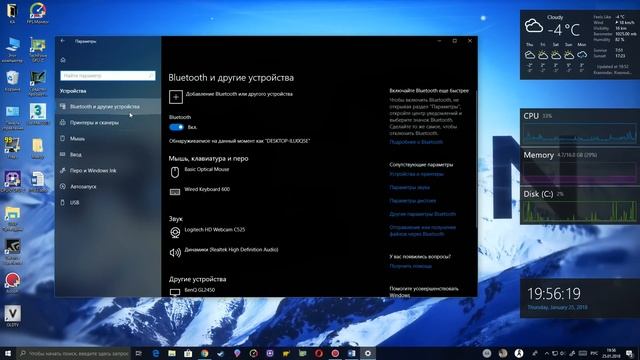Open Microsoft Store from the taskbar
The image size is (640, 360).
[188, 353]
